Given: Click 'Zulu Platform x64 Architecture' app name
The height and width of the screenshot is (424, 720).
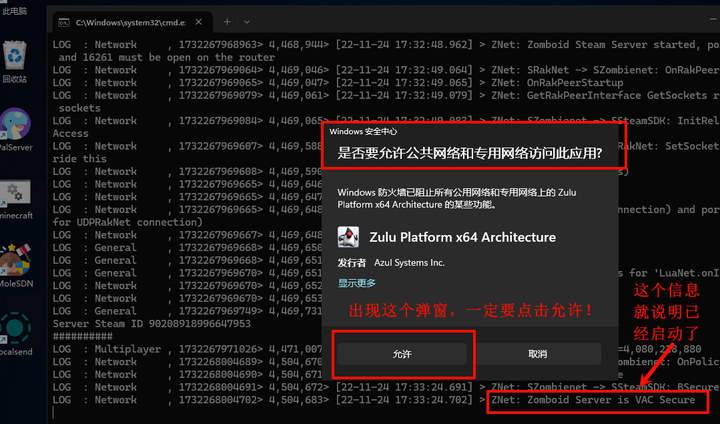Looking at the screenshot, I should 462,237.
